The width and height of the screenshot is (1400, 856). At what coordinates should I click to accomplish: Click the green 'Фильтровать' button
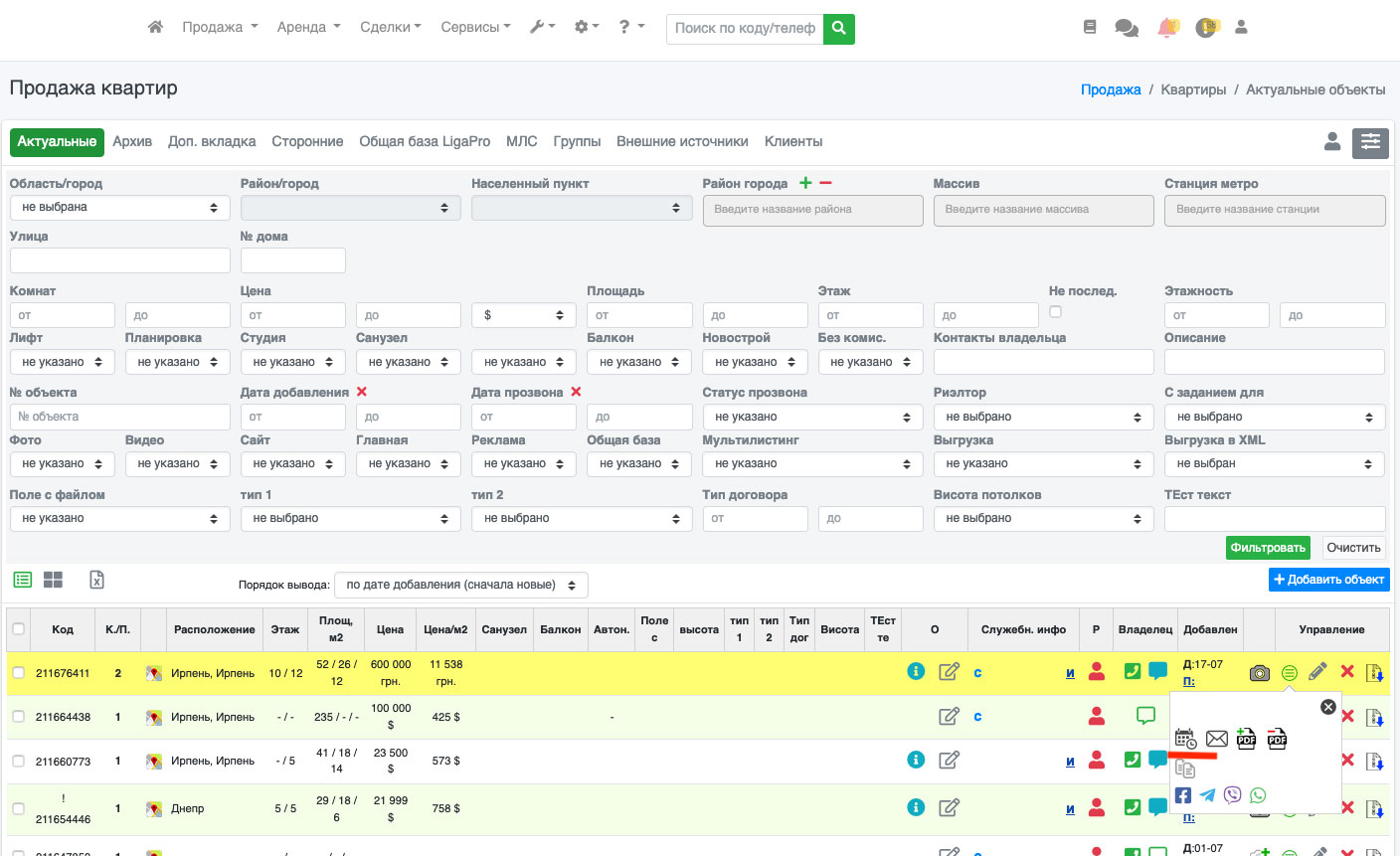(x=1267, y=548)
